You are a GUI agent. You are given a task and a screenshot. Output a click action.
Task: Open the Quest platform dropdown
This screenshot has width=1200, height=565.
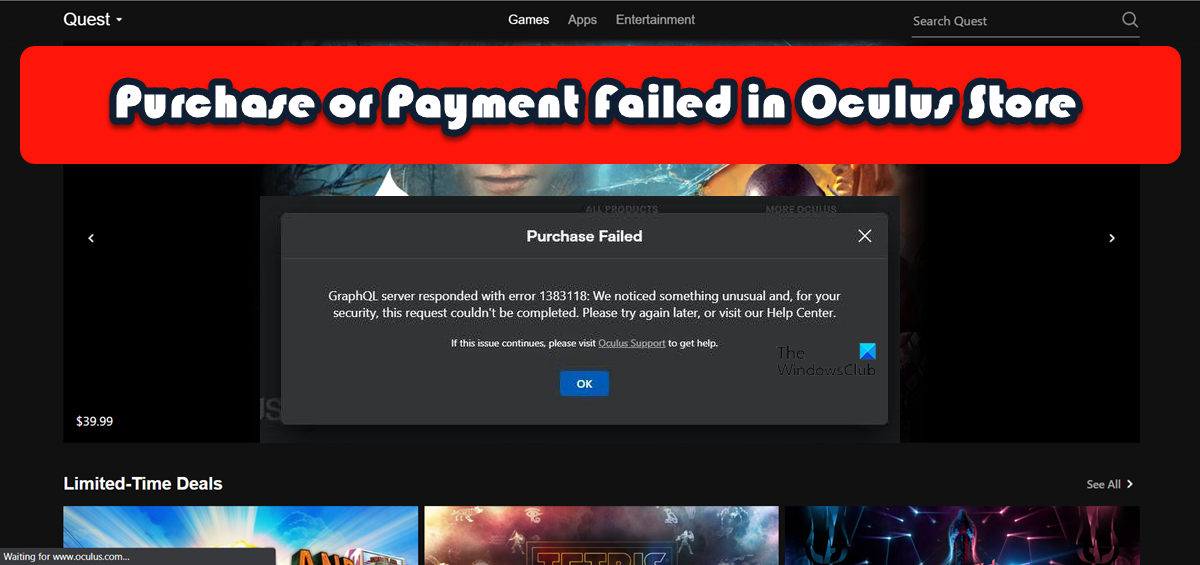(92, 19)
